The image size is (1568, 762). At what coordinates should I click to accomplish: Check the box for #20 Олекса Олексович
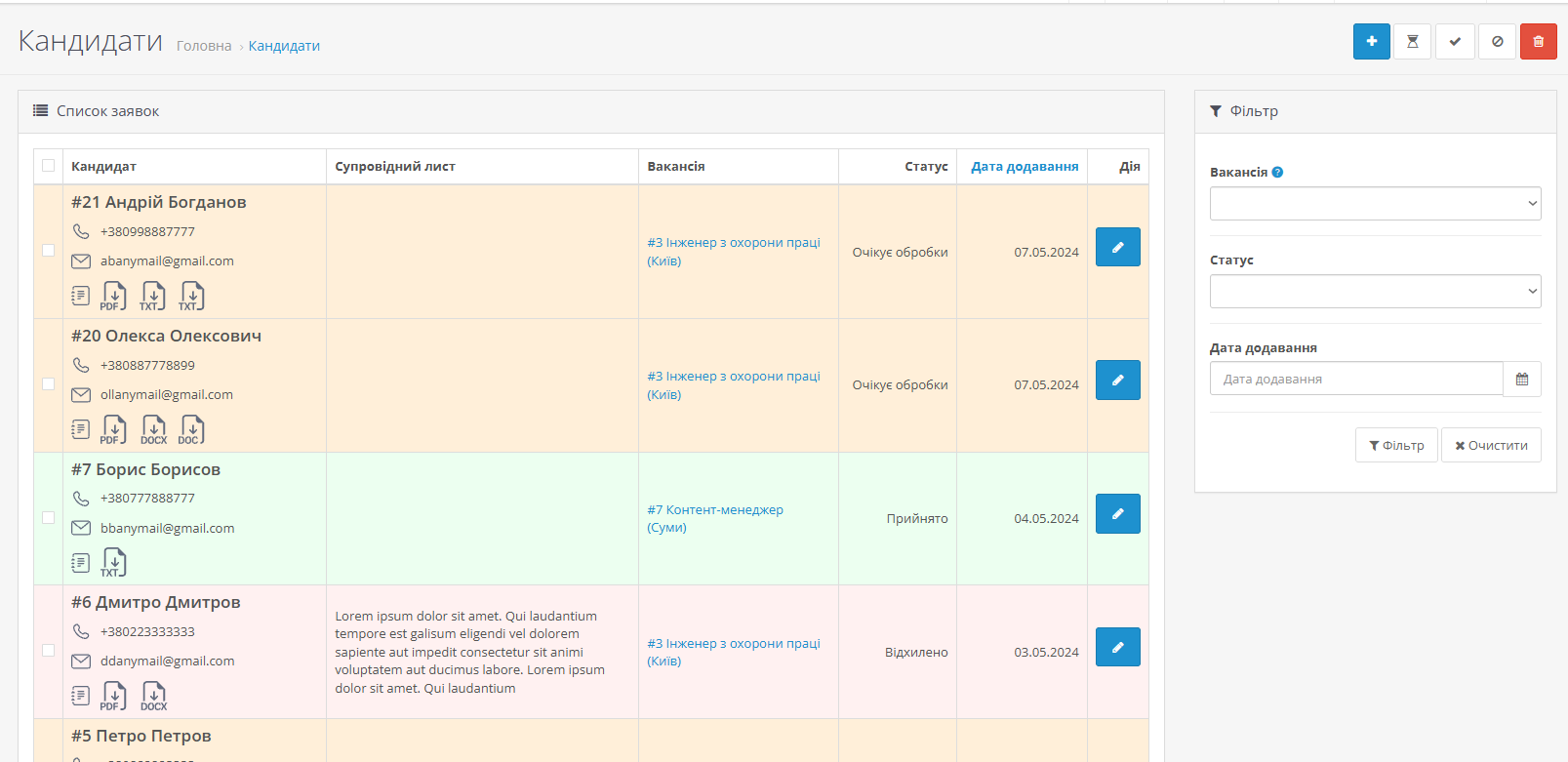48,383
